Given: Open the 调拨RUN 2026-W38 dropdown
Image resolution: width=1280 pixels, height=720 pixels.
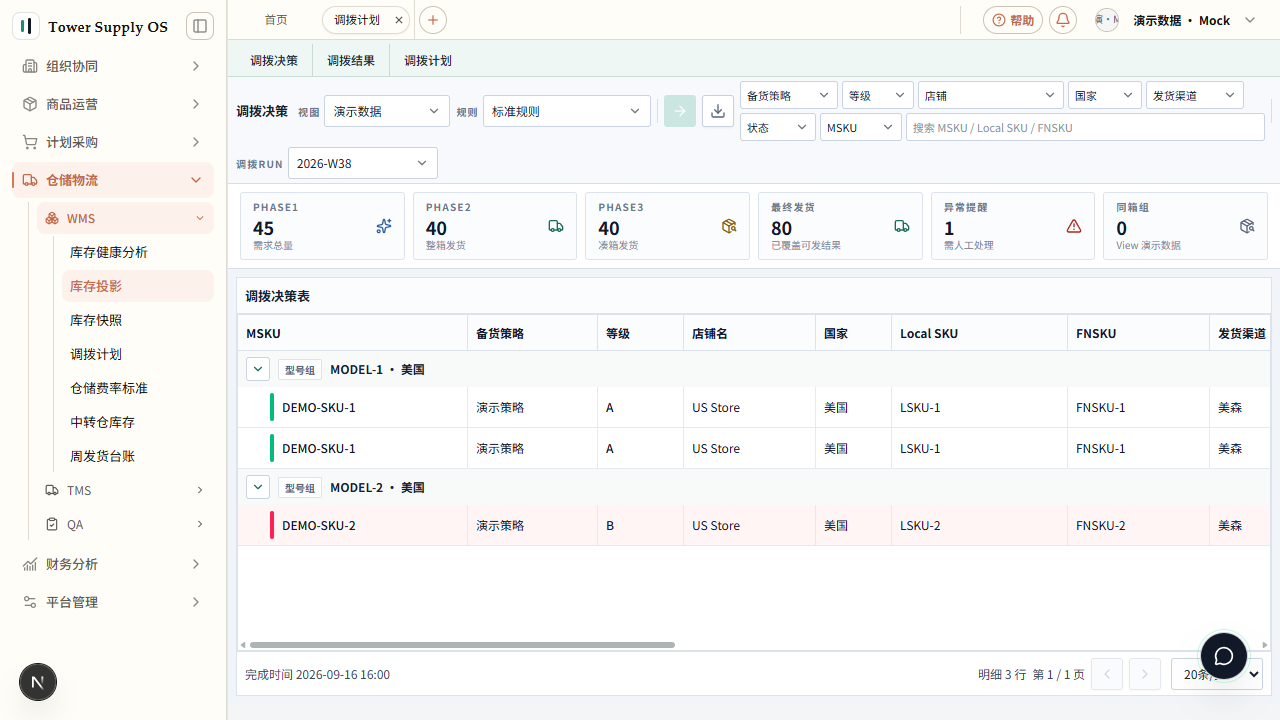Looking at the screenshot, I should click(363, 163).
